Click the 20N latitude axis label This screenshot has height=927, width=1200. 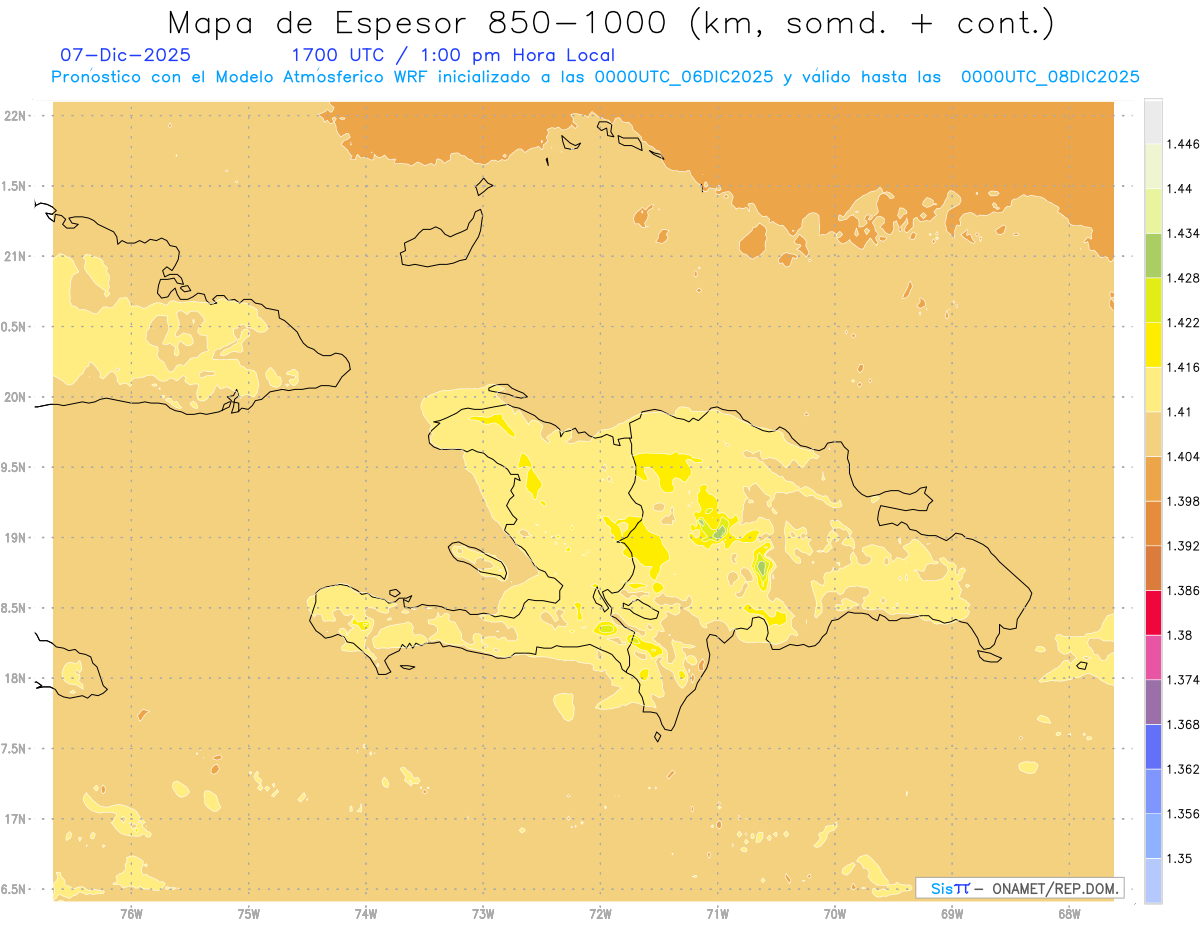coord(16,397)
